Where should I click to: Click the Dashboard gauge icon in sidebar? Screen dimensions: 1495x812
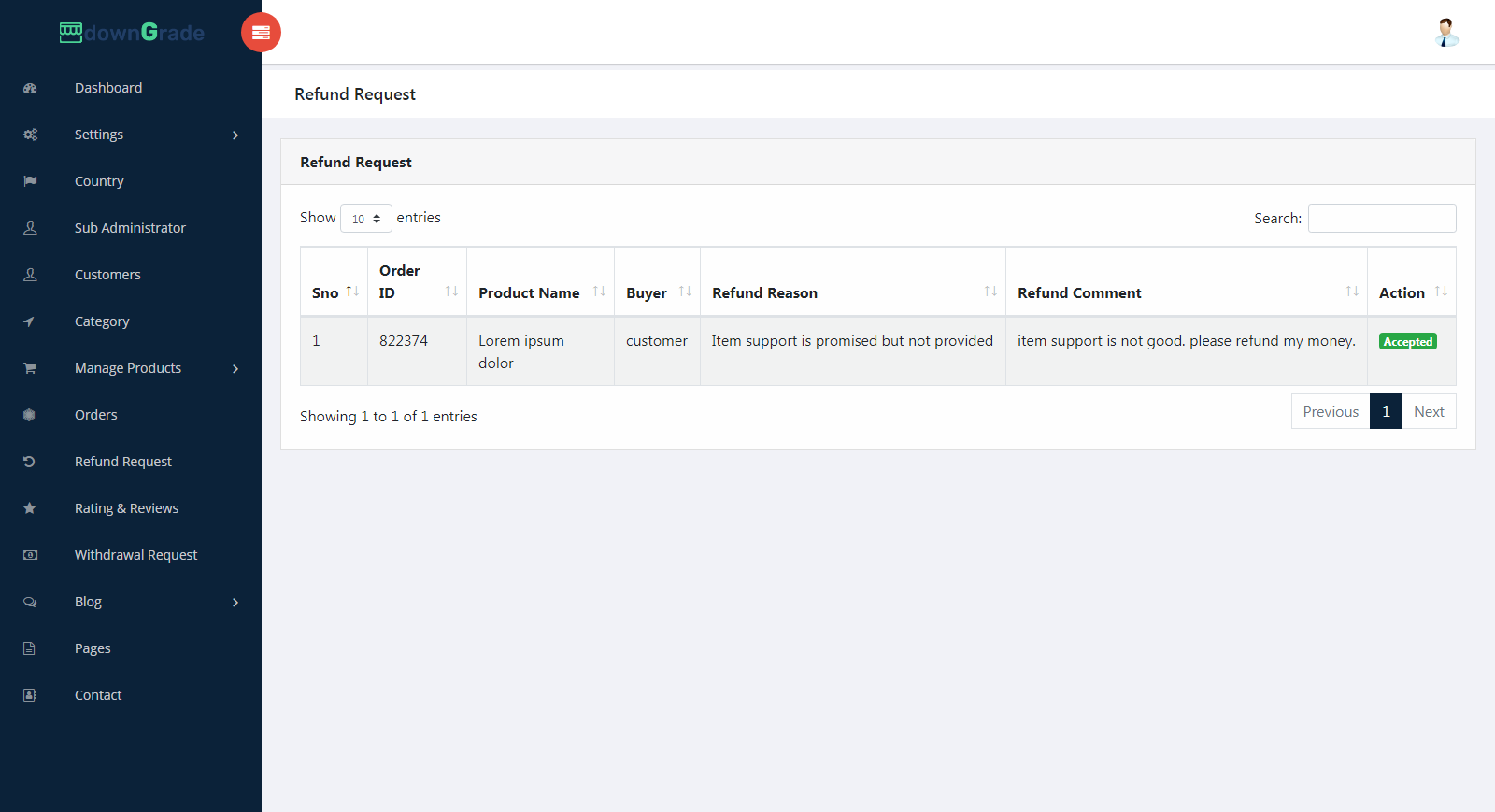[x=30, y=88]
